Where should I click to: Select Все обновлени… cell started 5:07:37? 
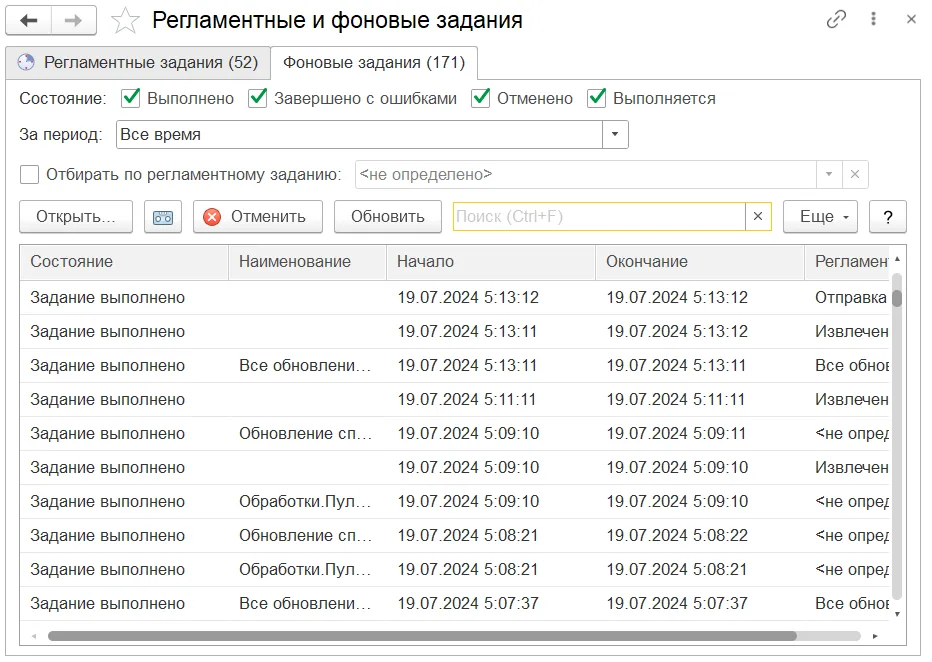(305, 604)
